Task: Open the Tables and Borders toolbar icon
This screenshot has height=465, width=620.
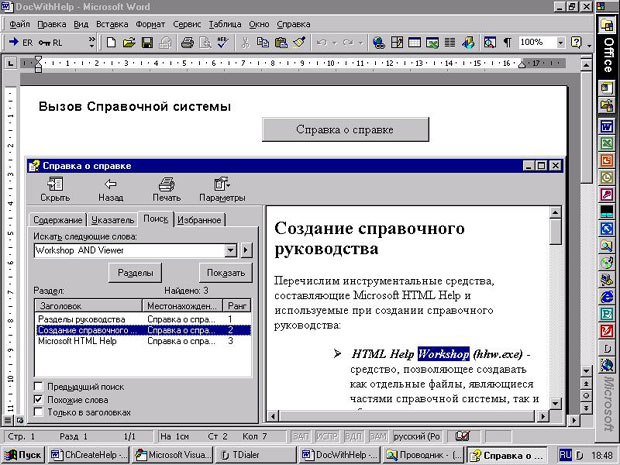Action: pyautogui.click(x=397, y=42)
